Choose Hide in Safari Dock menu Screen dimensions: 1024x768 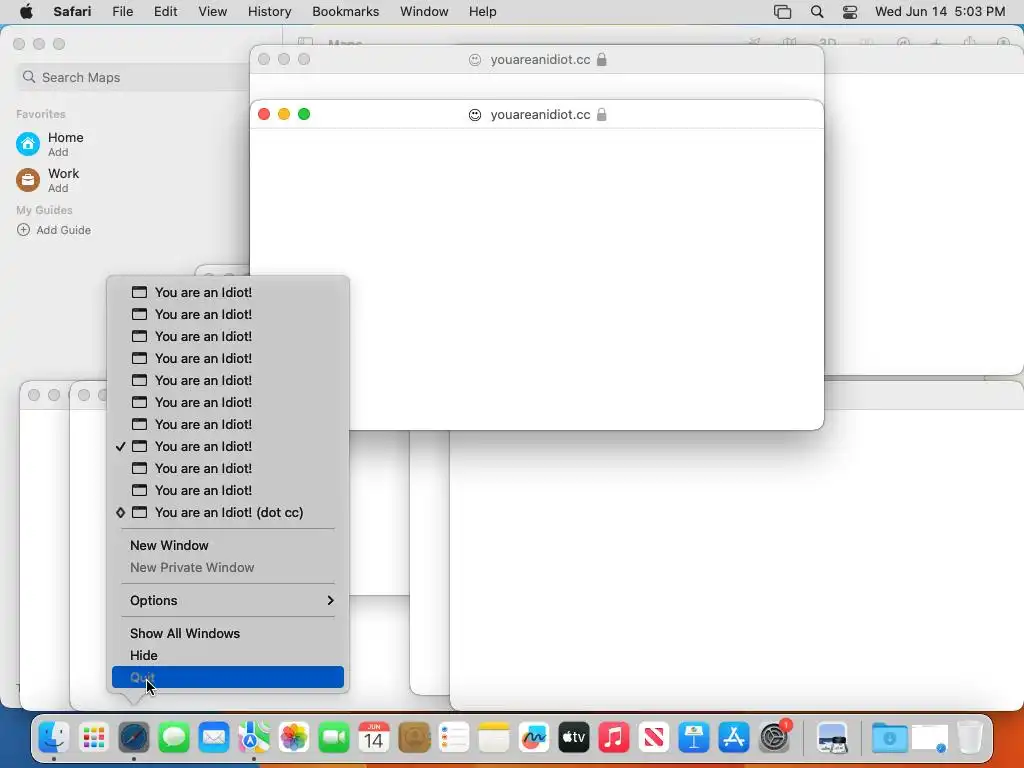coord(228,655)
